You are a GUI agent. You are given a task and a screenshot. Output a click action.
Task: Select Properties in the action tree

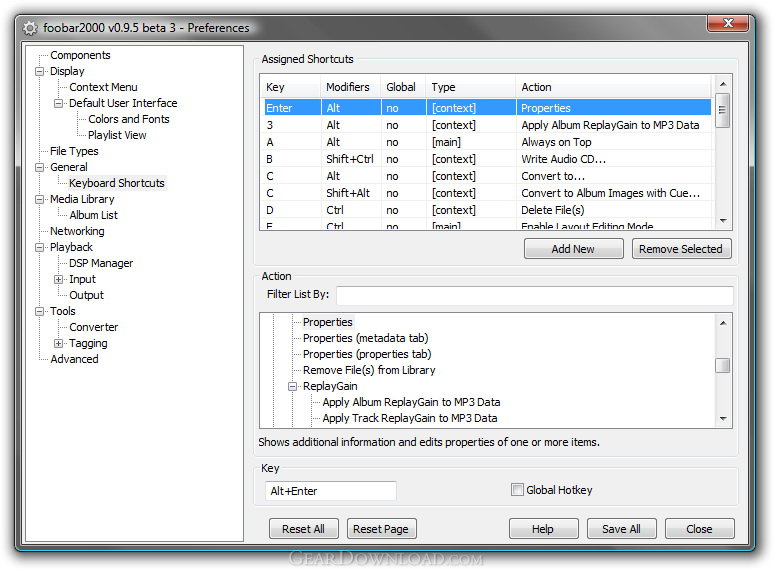(327, 322)
